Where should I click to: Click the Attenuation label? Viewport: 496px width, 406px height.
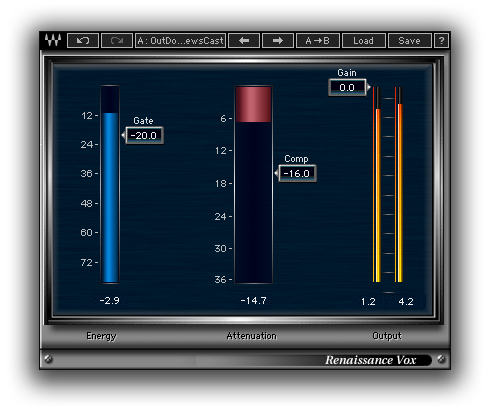tap(252, 336)
